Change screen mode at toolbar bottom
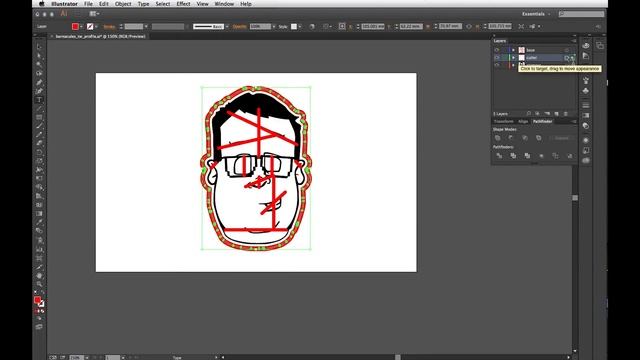Viewport: 640px width, 360px height. click(x=39, y=327)
